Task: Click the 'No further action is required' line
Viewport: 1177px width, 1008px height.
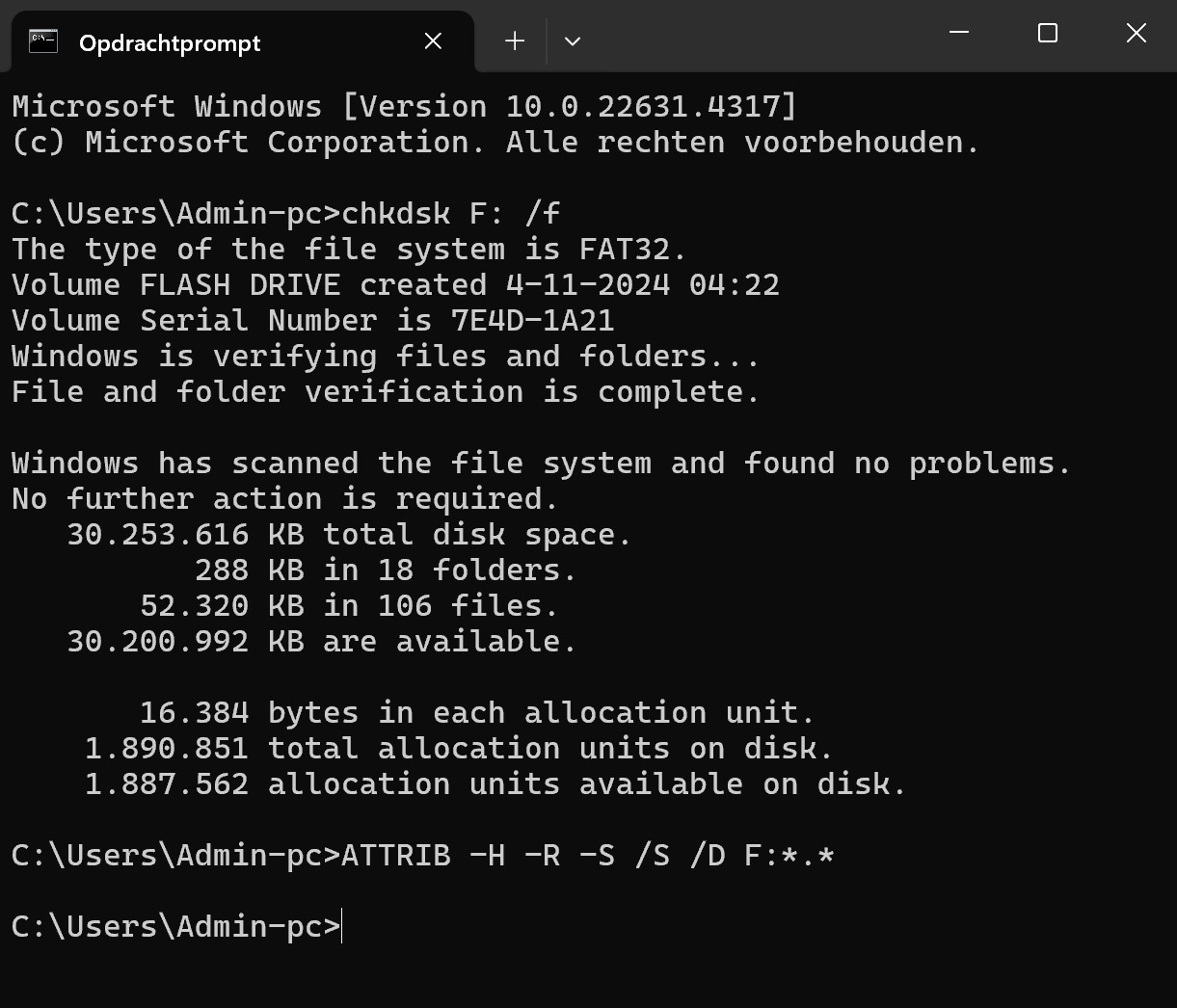Action: point(285,499)
